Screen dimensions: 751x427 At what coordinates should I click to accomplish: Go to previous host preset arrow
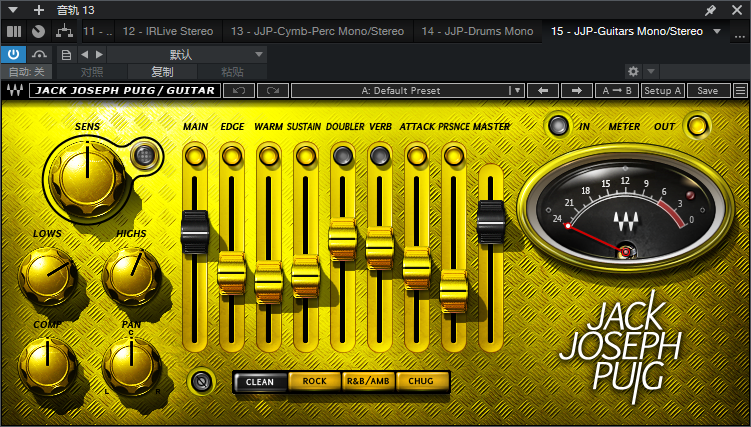point(84,55)
